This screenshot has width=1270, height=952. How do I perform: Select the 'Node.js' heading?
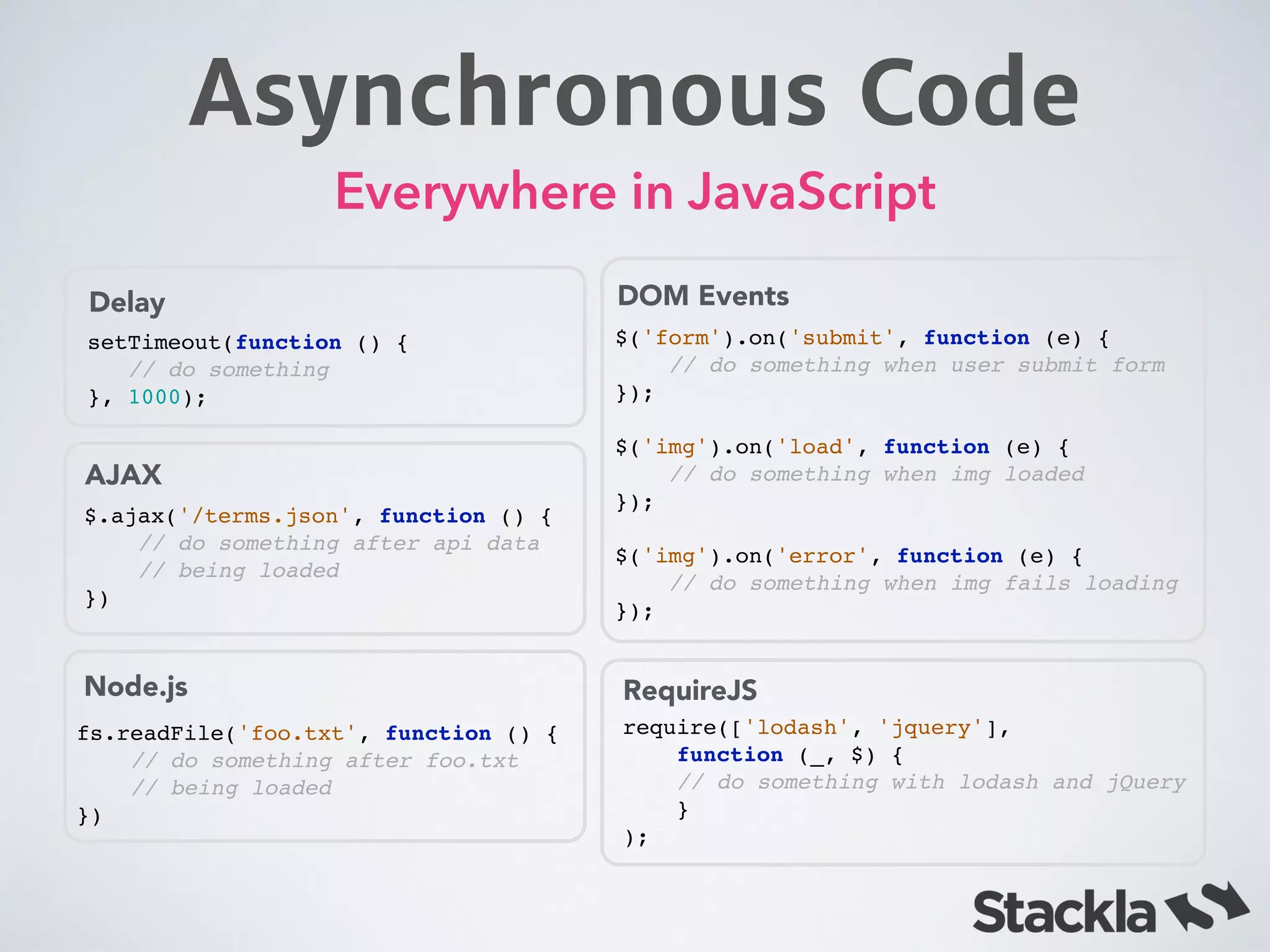pyautogui.click(x=136, y=687)
